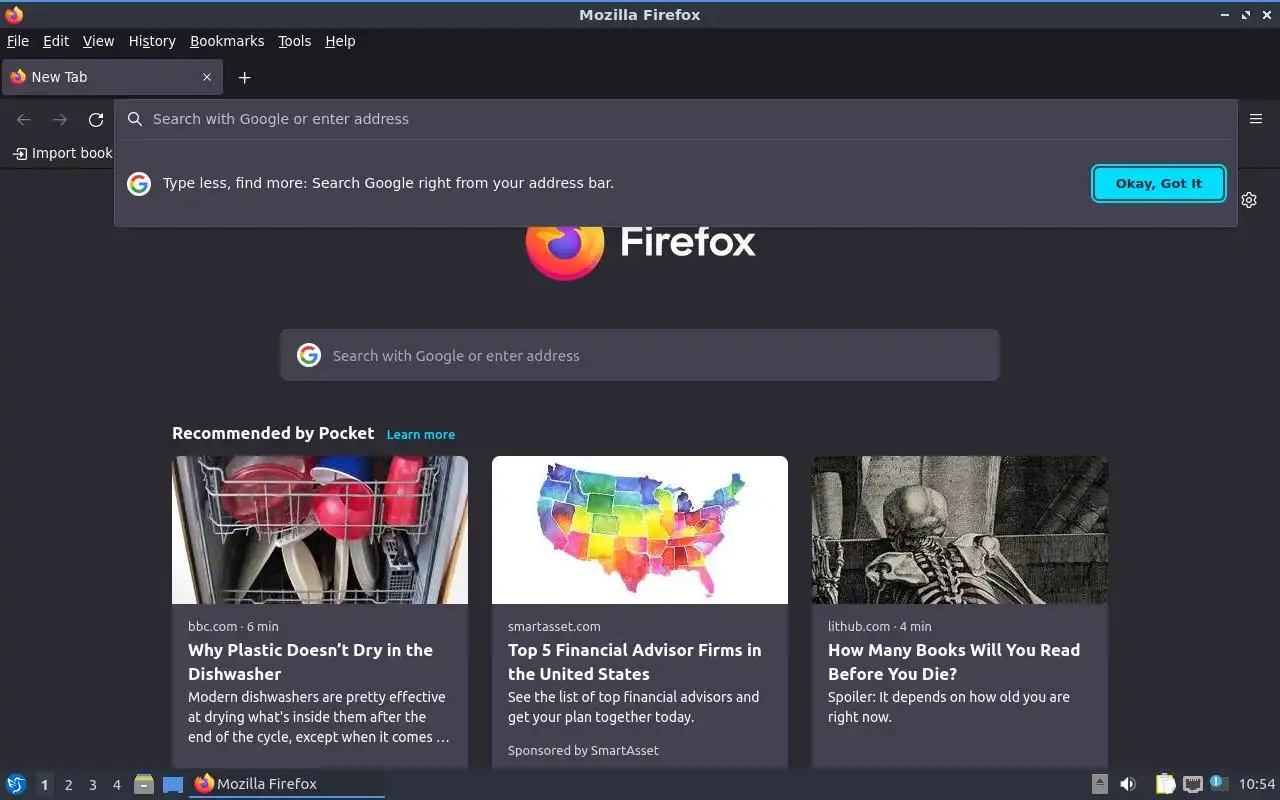
Task: Click 'Recommended by Pocket' heading
Action: click(273, 433)
